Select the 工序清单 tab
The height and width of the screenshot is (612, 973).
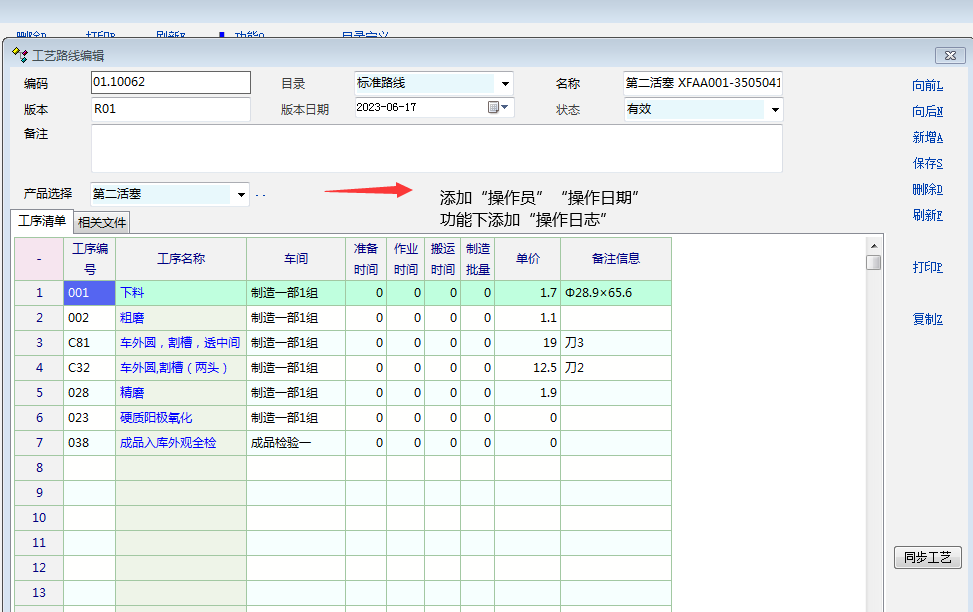[x=42, y=221]
